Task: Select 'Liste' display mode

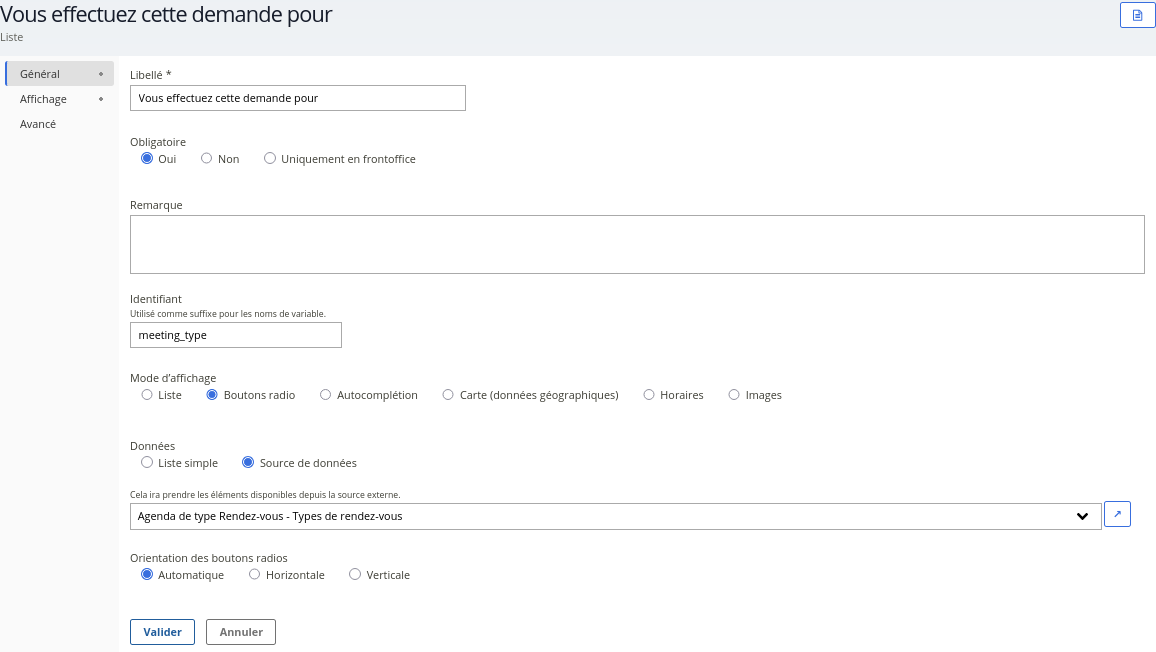Action: pyautogui.click(x=147, y=395)
